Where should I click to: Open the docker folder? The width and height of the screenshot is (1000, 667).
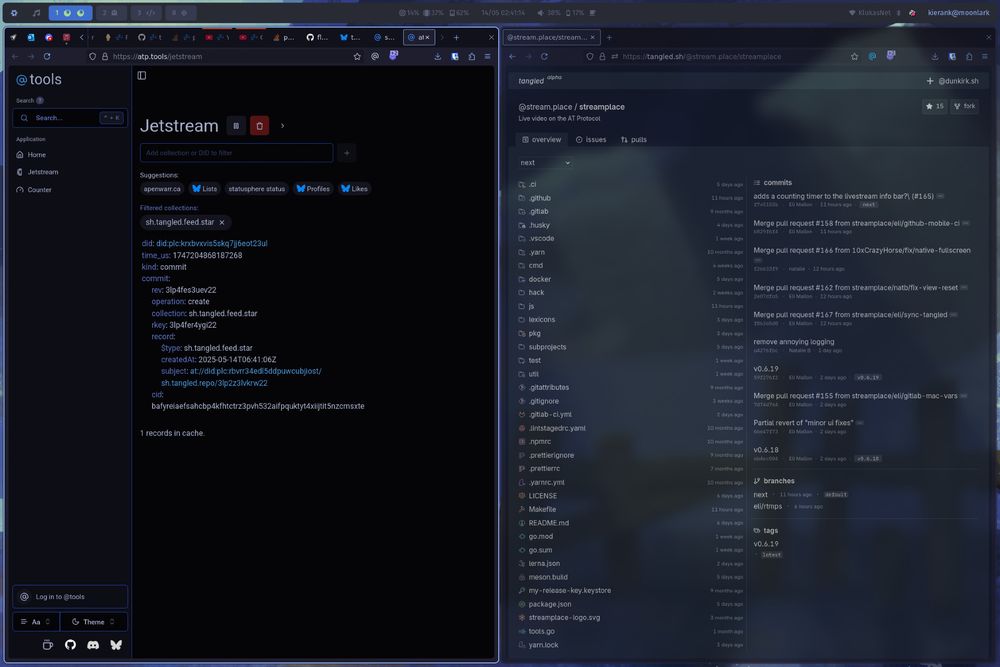point(540,279)
